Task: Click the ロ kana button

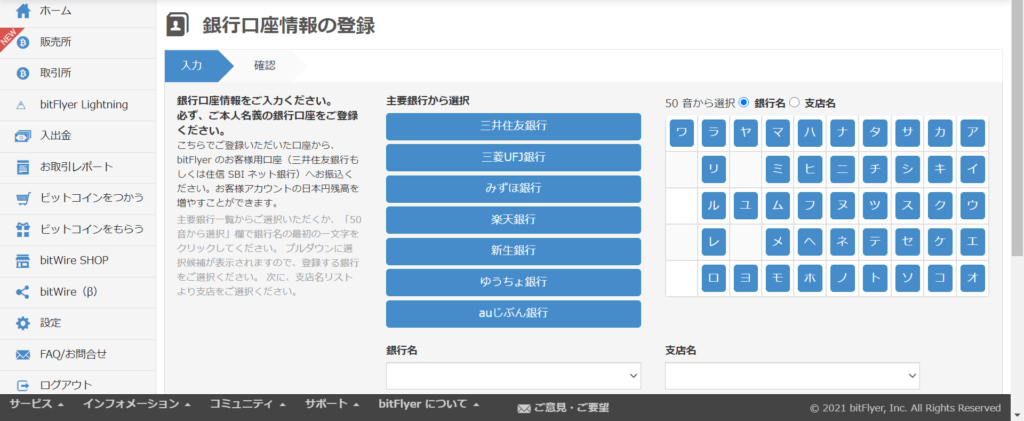Action: coord(713,278)
